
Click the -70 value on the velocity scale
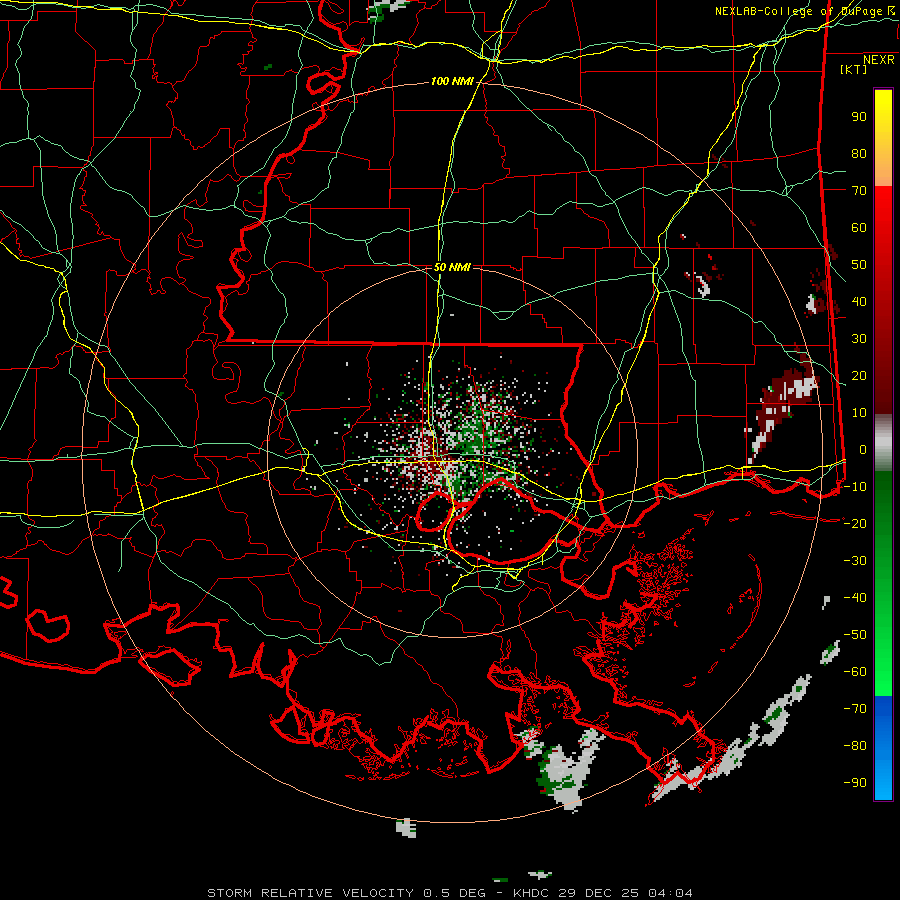tap(855, 709)
